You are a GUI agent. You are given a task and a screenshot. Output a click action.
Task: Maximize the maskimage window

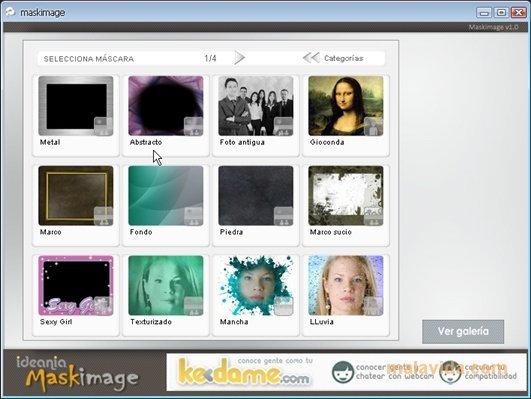(x=501, y=13)
